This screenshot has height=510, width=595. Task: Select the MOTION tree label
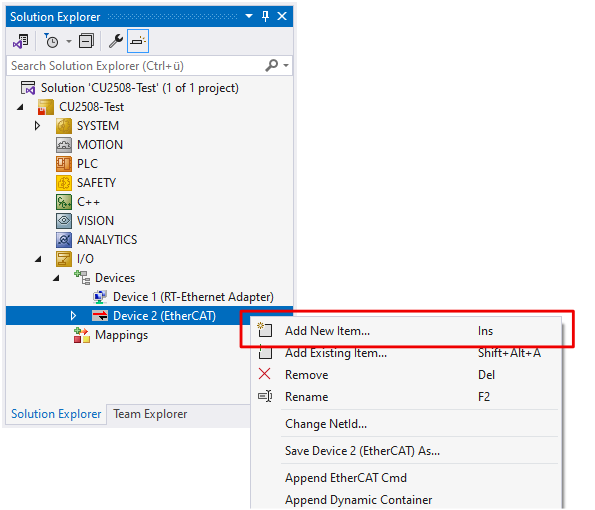(x=100, y=145)
